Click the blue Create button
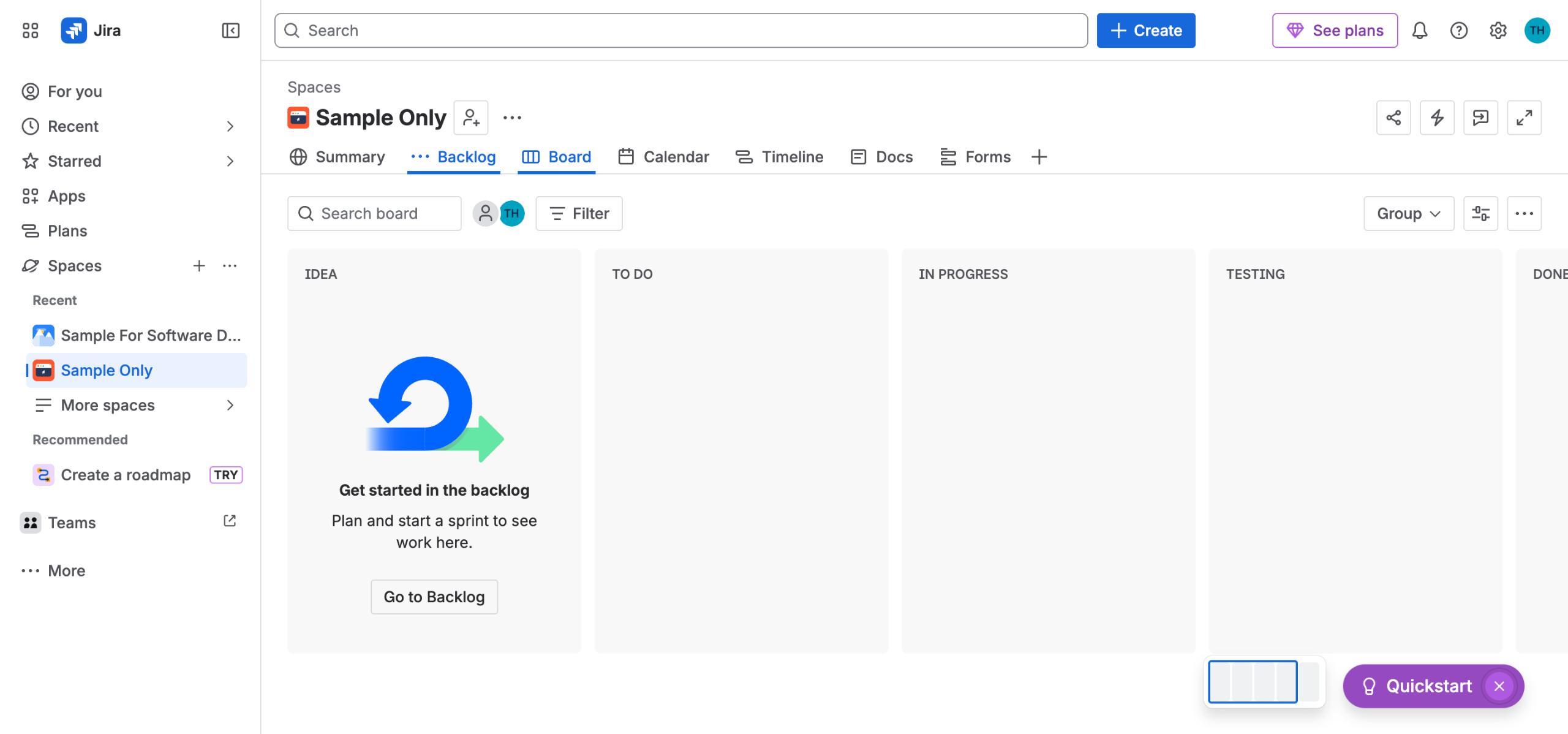Screen dimensions: 1568x734 pos(1146,30)
